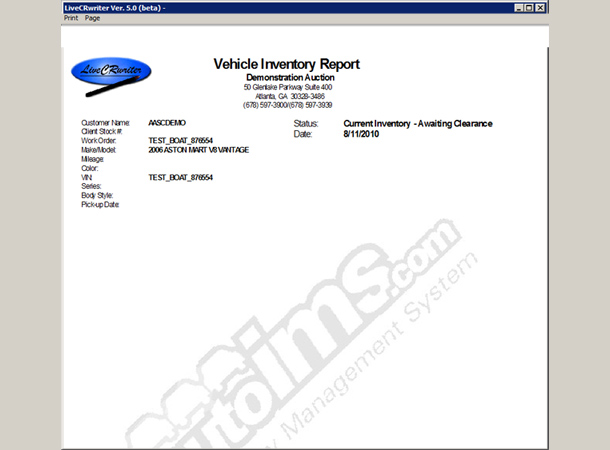Click the Client Stock # label

tap(102, 131)
